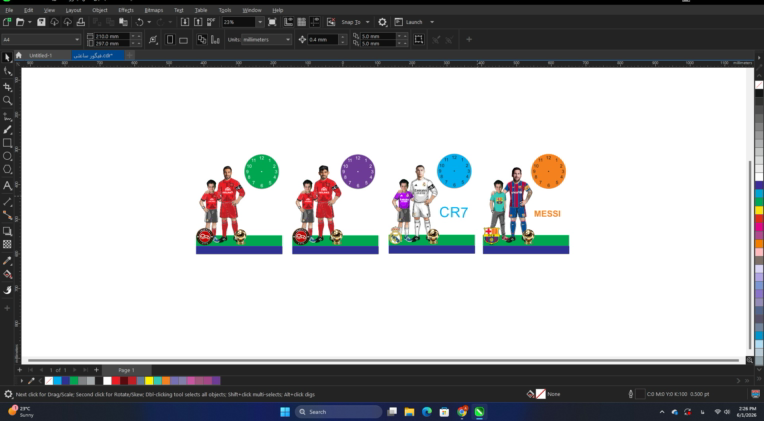This screenshot has height=421, width=764.
Task: Expand the document palette flyout arrow
Action: (x=21, y=381)
